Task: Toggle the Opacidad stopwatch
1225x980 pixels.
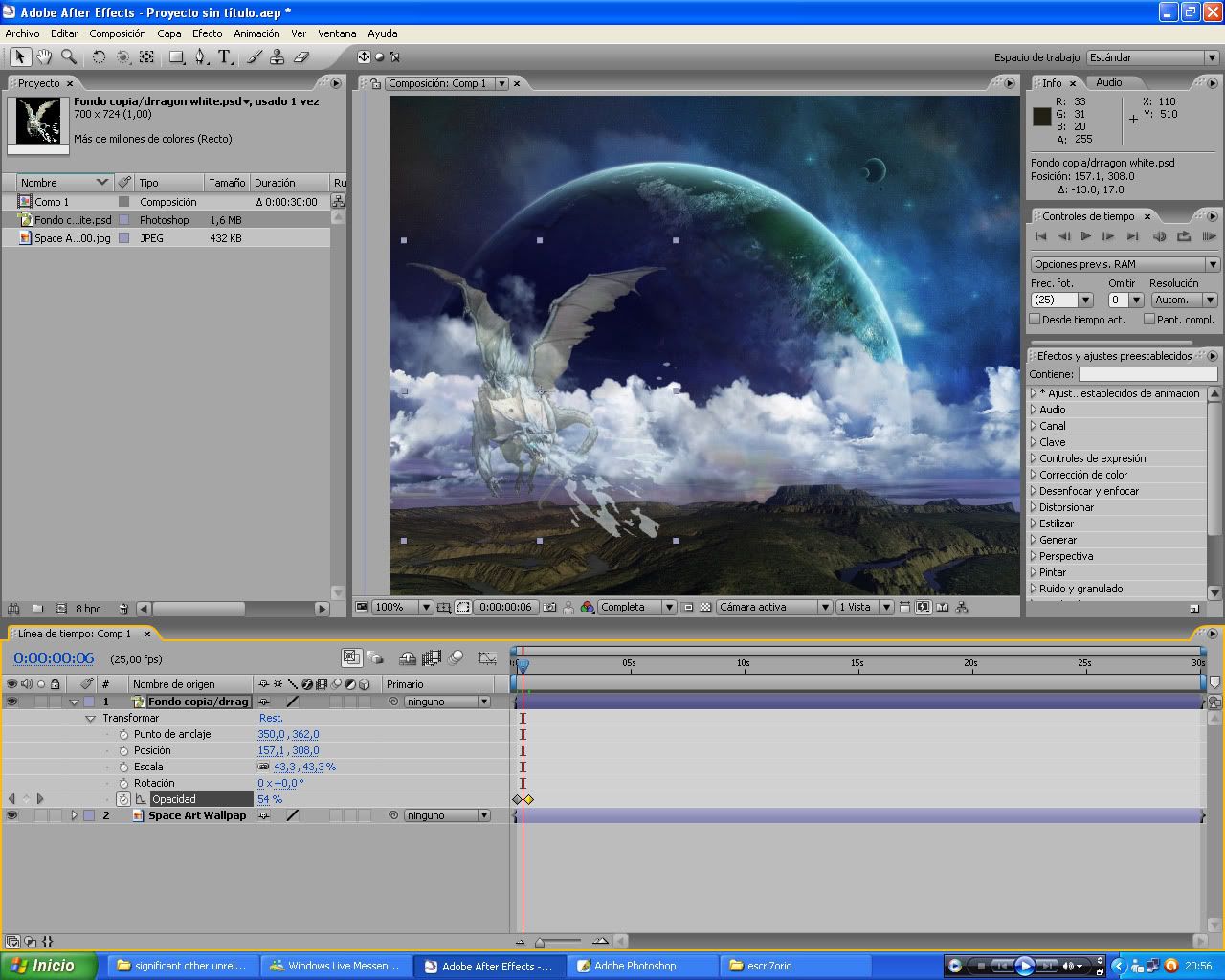Action: 123,799
